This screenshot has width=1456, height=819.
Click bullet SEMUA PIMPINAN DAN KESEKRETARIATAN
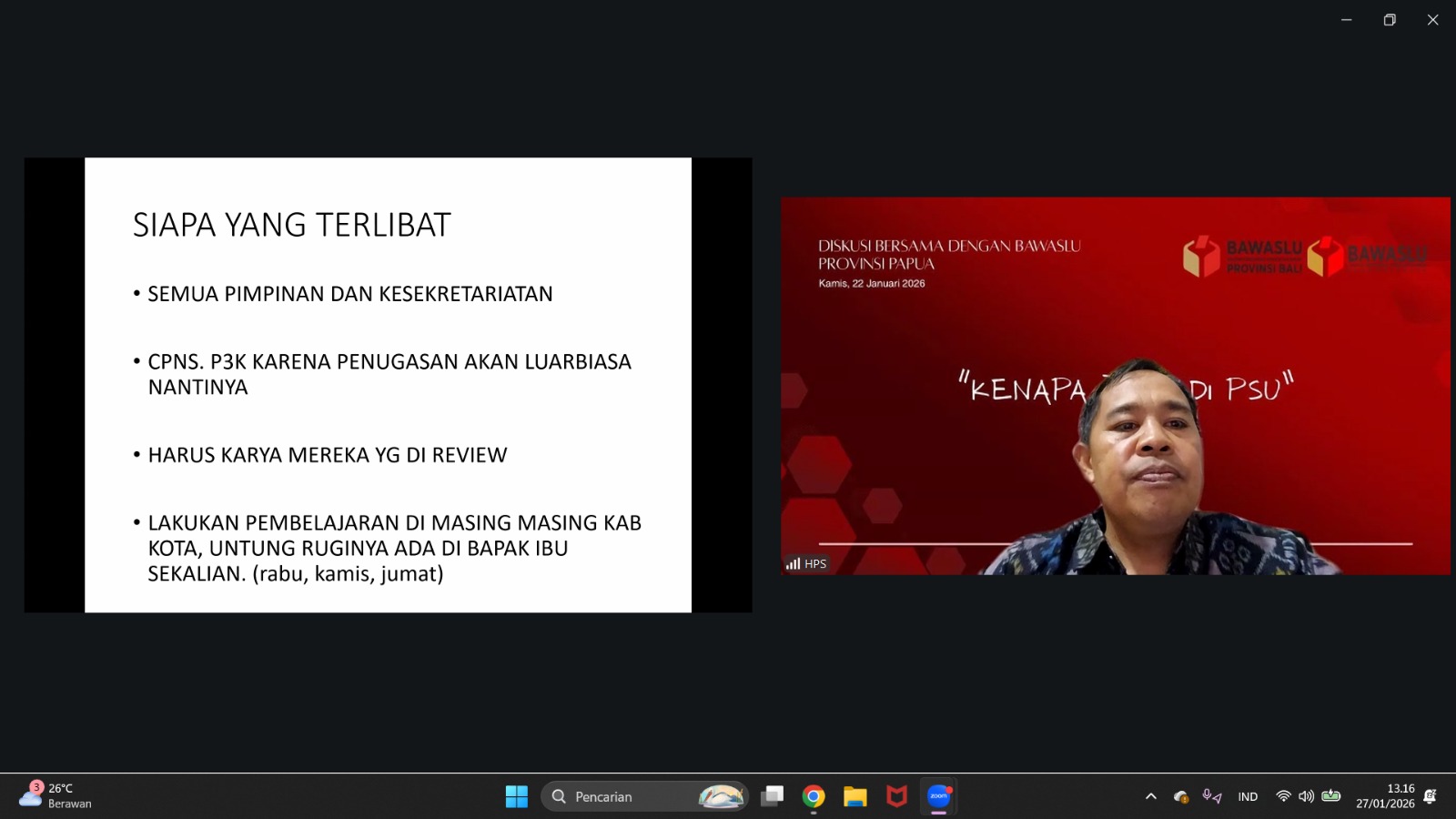click(350, 294)
